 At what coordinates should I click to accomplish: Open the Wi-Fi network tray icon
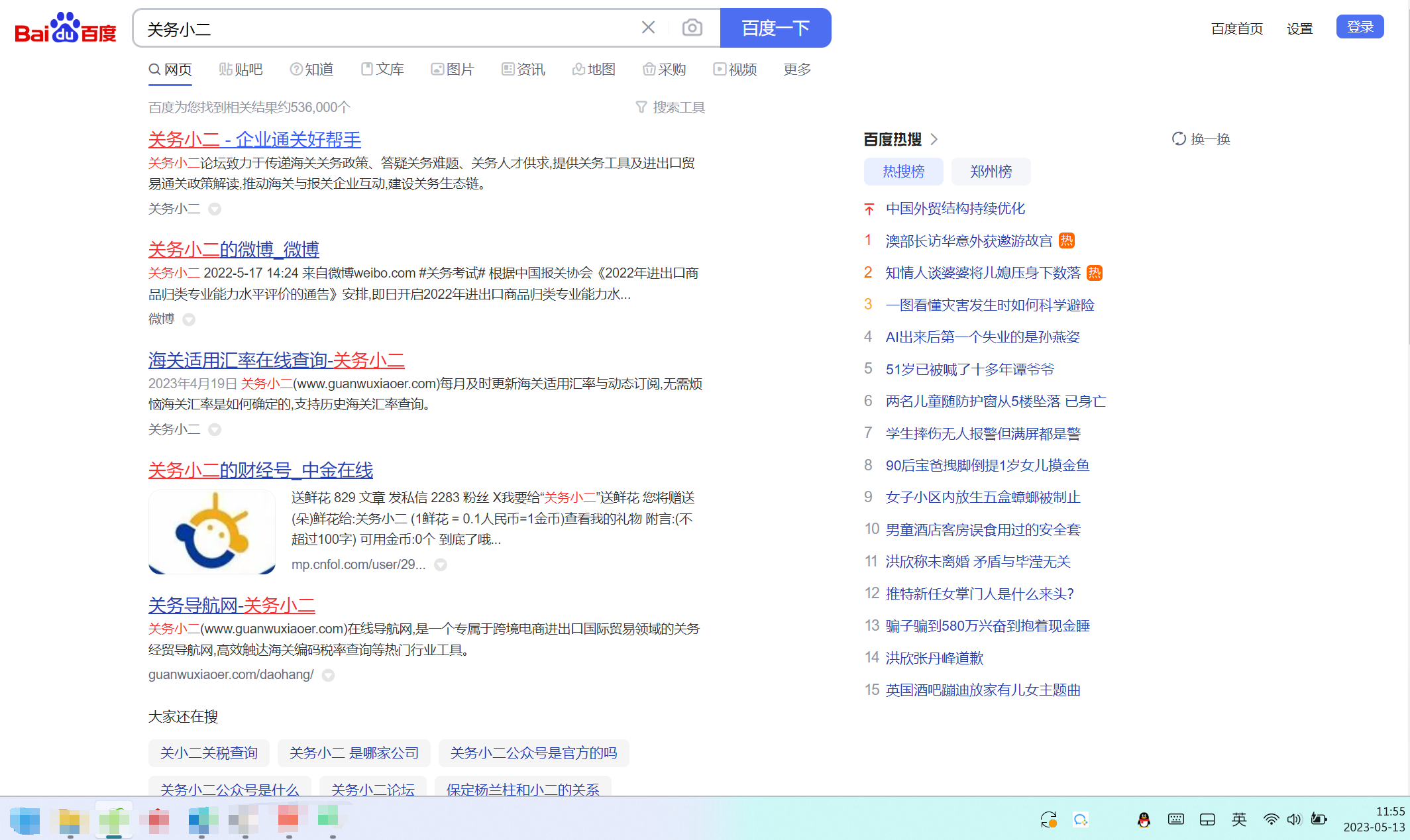click(x=1270, y=820)
